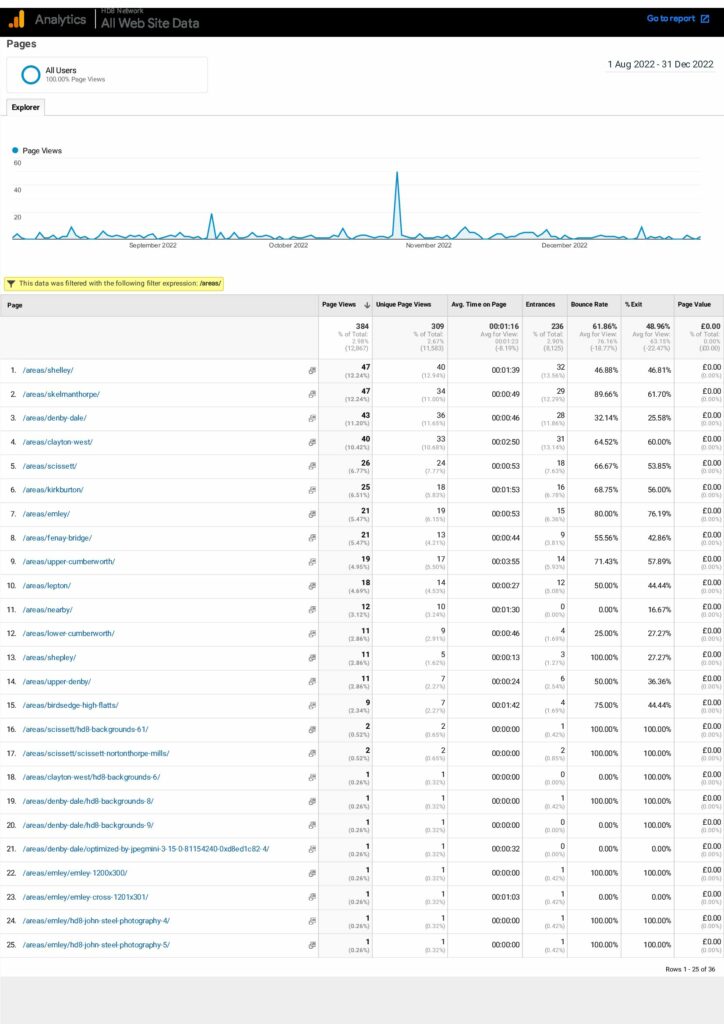Click open-in-new icon for /areas/shepley/ row

click(x=312, y=657)
